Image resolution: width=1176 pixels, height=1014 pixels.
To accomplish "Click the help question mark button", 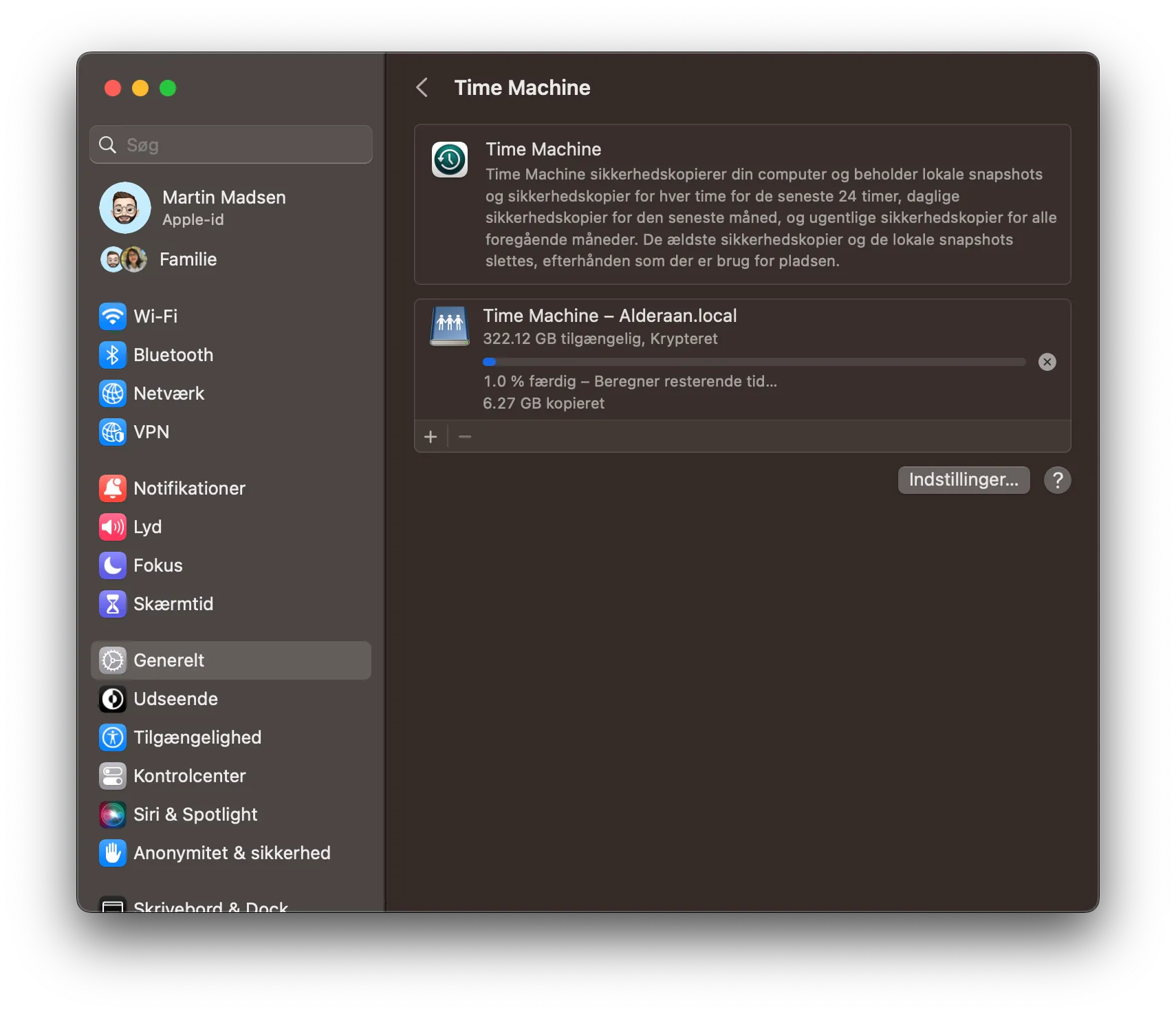I will coord(1057,480).
